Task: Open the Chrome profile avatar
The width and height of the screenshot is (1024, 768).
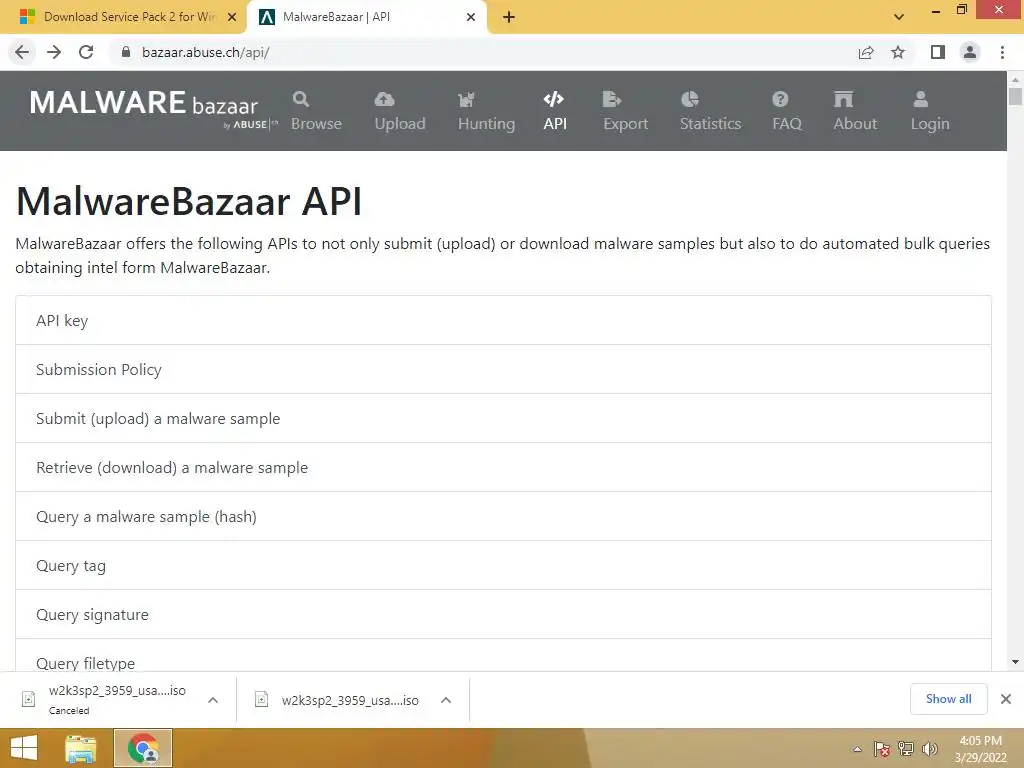Action: pos(970,52)
